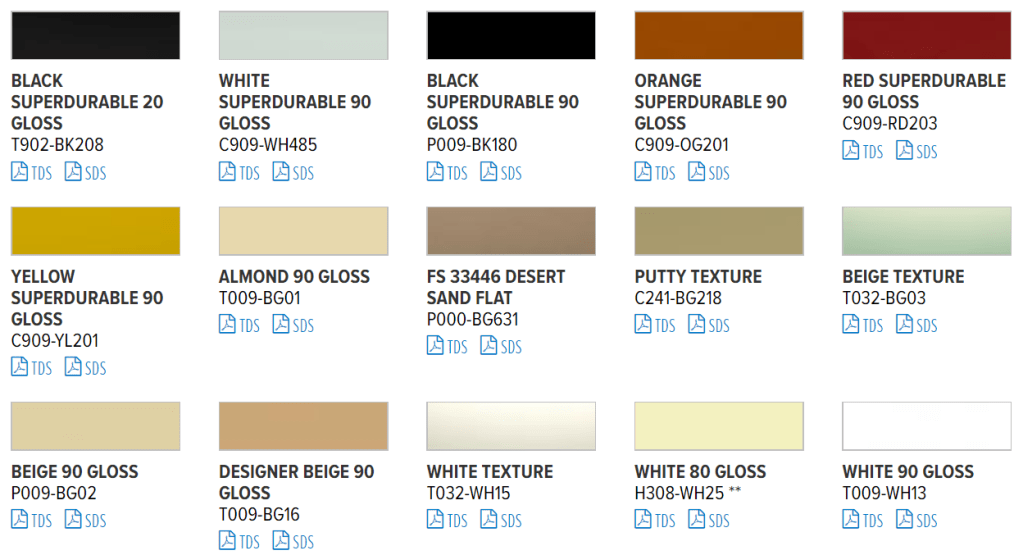Open TDS PDF for Almond 90 Gloss
Viewport: 1023px width, 555px height.
(x=239, y=325)
